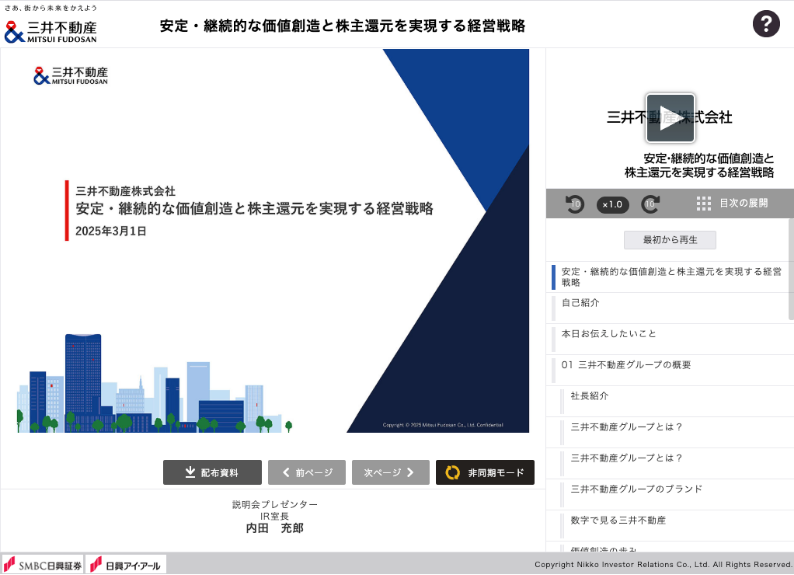794x575 pixels.
Task: Open the help question mark icon
Action: (x=766, y=23)
